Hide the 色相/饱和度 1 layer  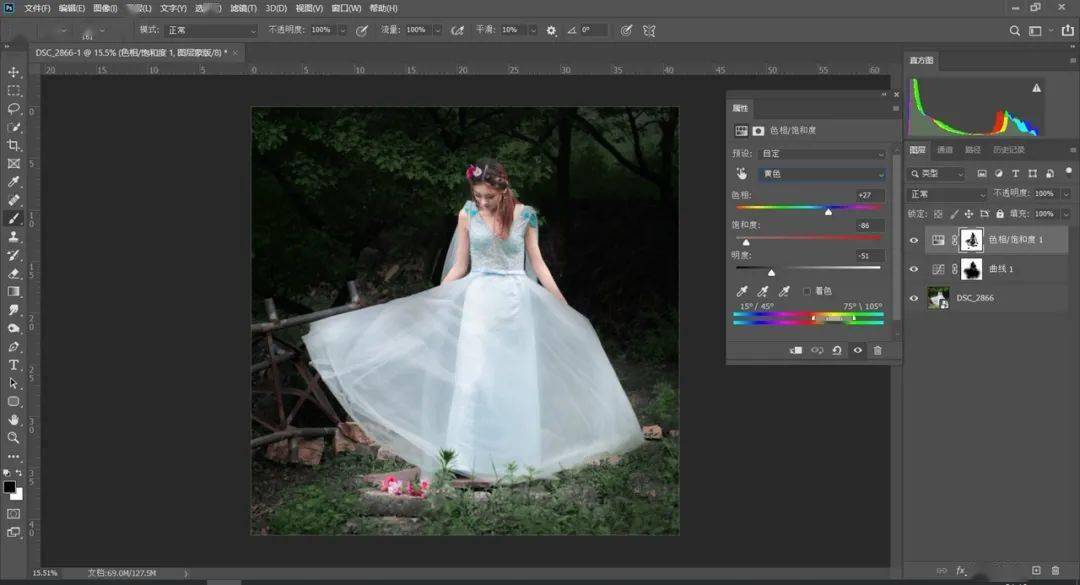[x=913, y=240]
